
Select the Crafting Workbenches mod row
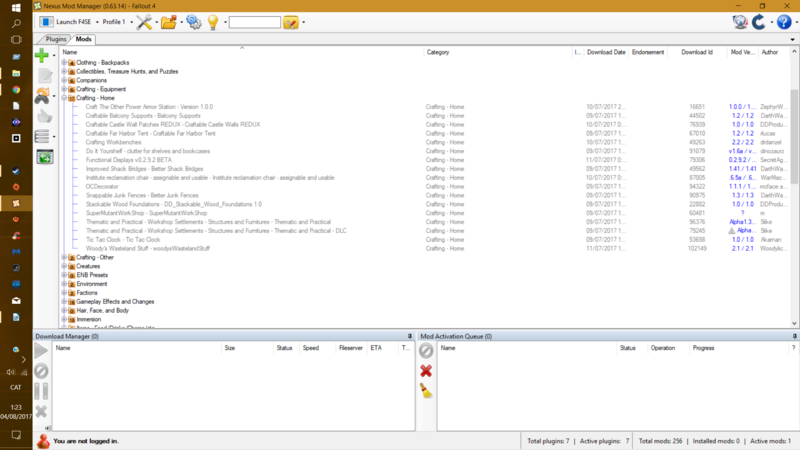(113, 142)
